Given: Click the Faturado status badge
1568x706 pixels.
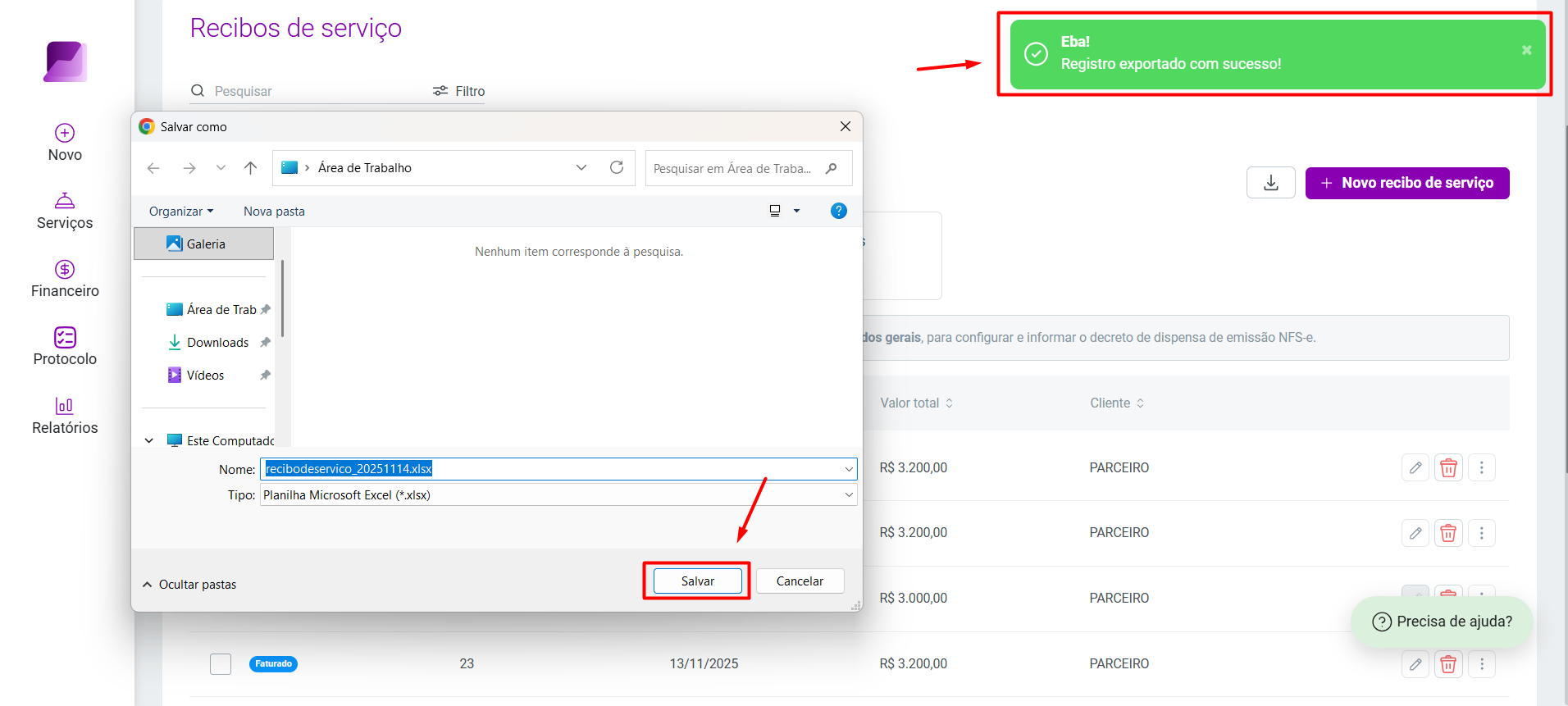Looking at the screenshot, I should click(273, 663).
